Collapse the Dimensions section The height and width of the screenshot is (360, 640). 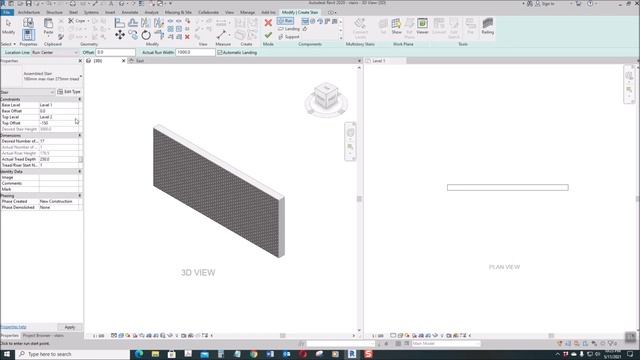click(x=80, y=135)
